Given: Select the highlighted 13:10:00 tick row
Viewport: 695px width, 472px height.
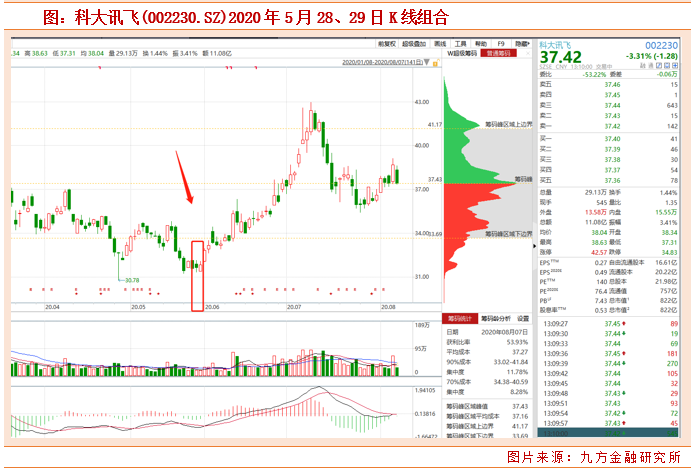Looking at the screenshot, I should coord(608,433).
